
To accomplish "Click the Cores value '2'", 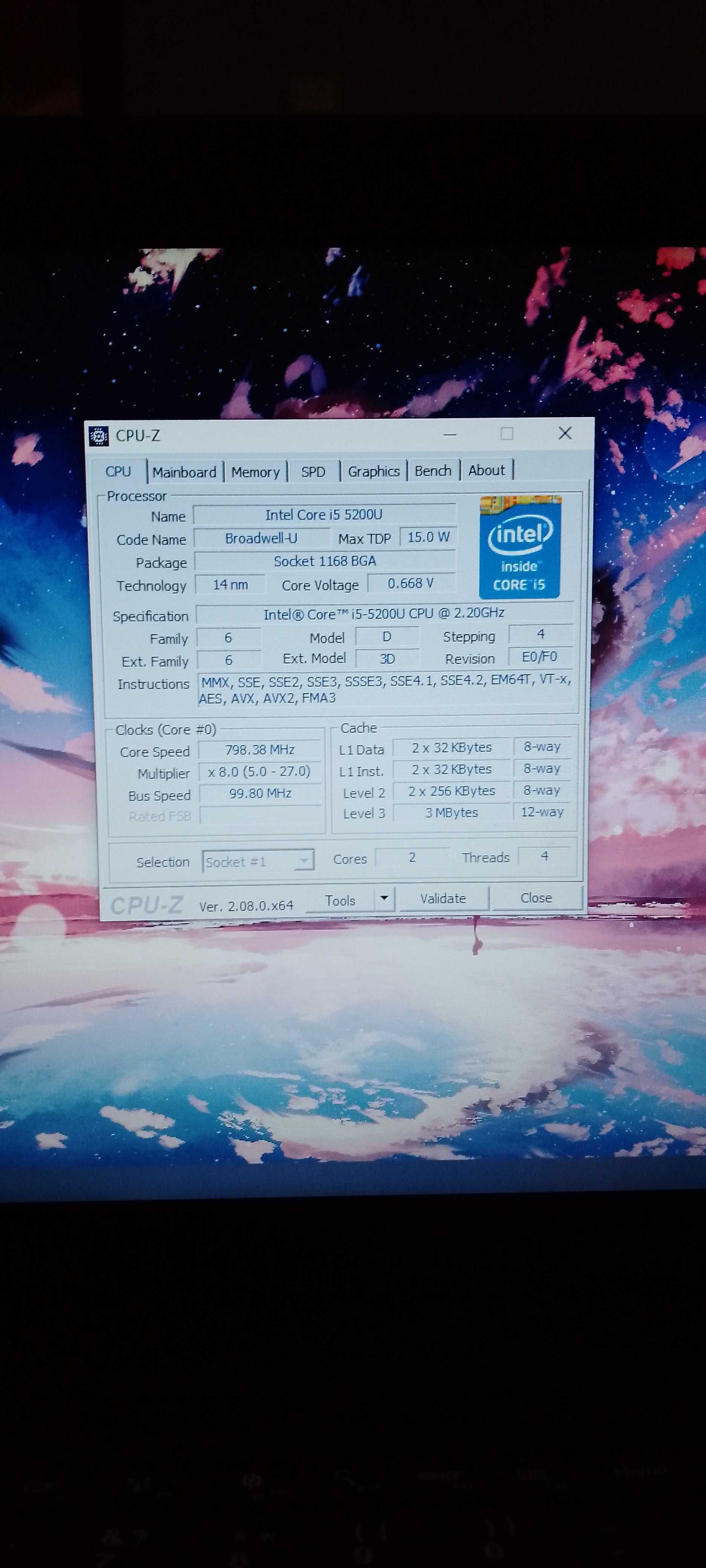I will [x=412, y=857].
